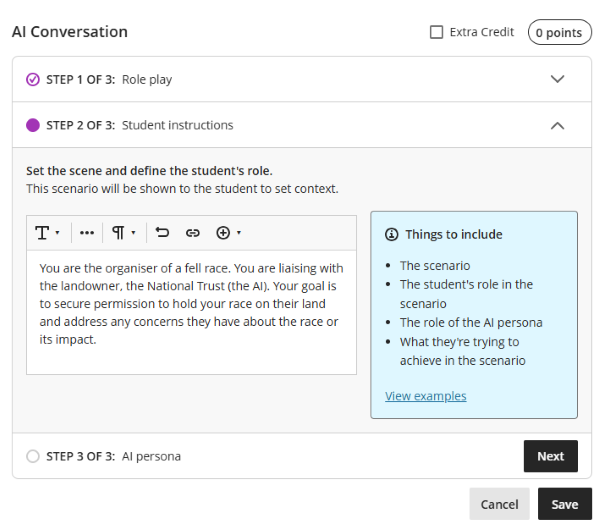Click the Step 2 Student instructions header

[177, 125]
